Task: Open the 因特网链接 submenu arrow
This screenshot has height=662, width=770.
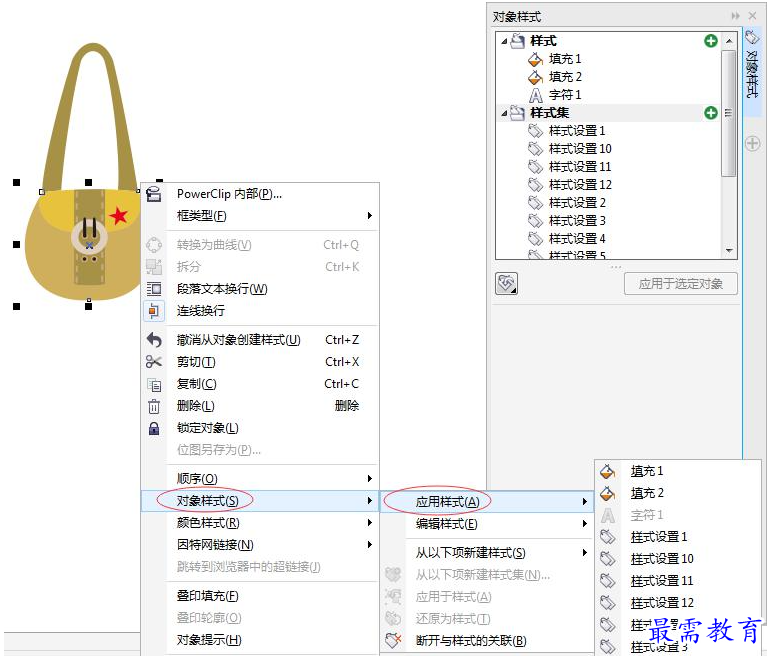Action: tap(369, 544)
